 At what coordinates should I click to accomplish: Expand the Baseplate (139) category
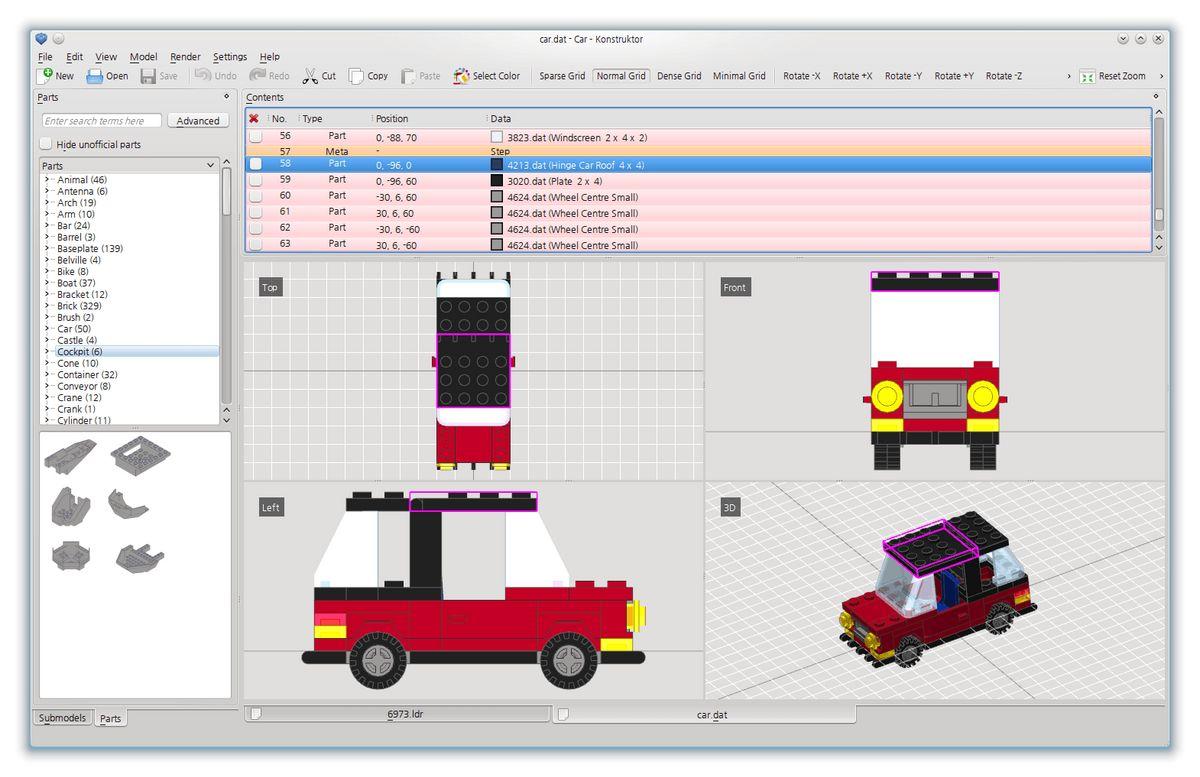point(46,249)
